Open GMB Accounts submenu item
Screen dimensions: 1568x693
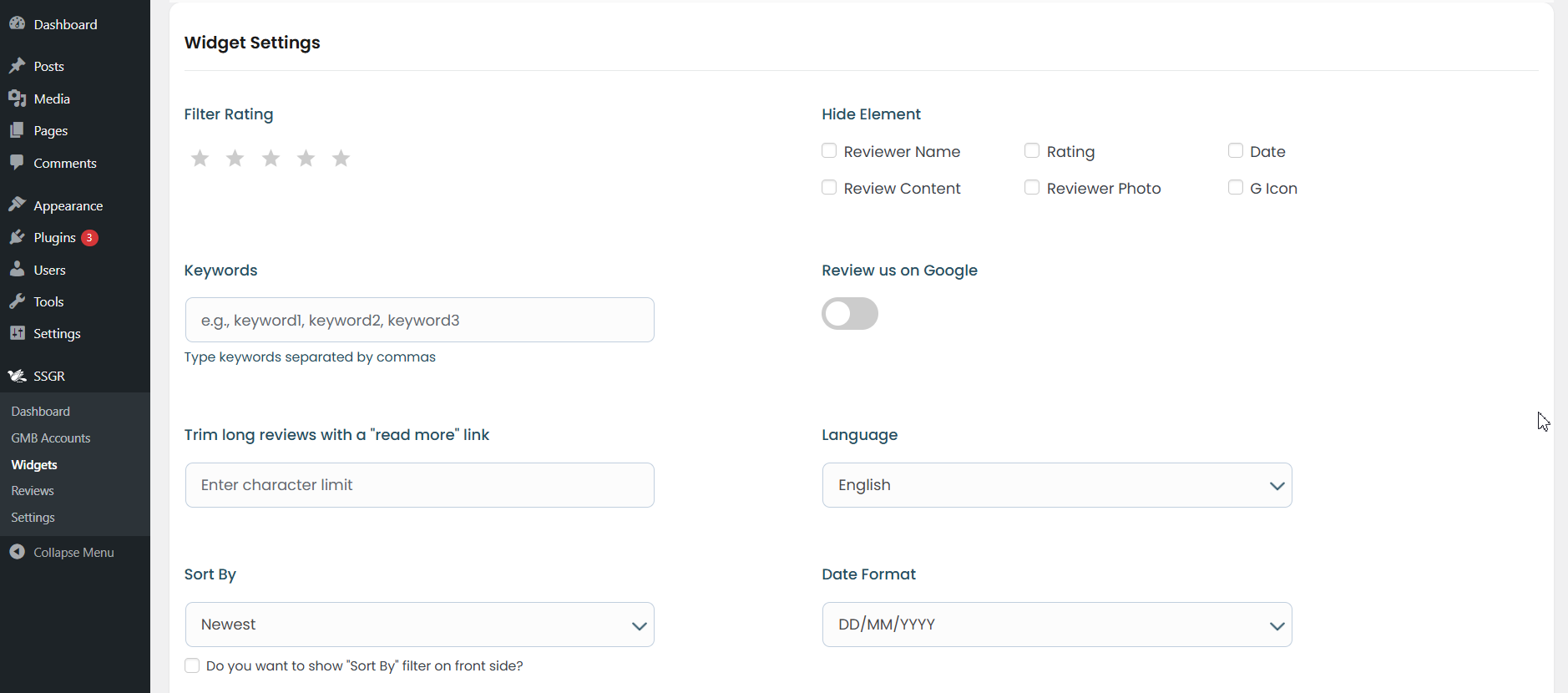tap(51, 438)
